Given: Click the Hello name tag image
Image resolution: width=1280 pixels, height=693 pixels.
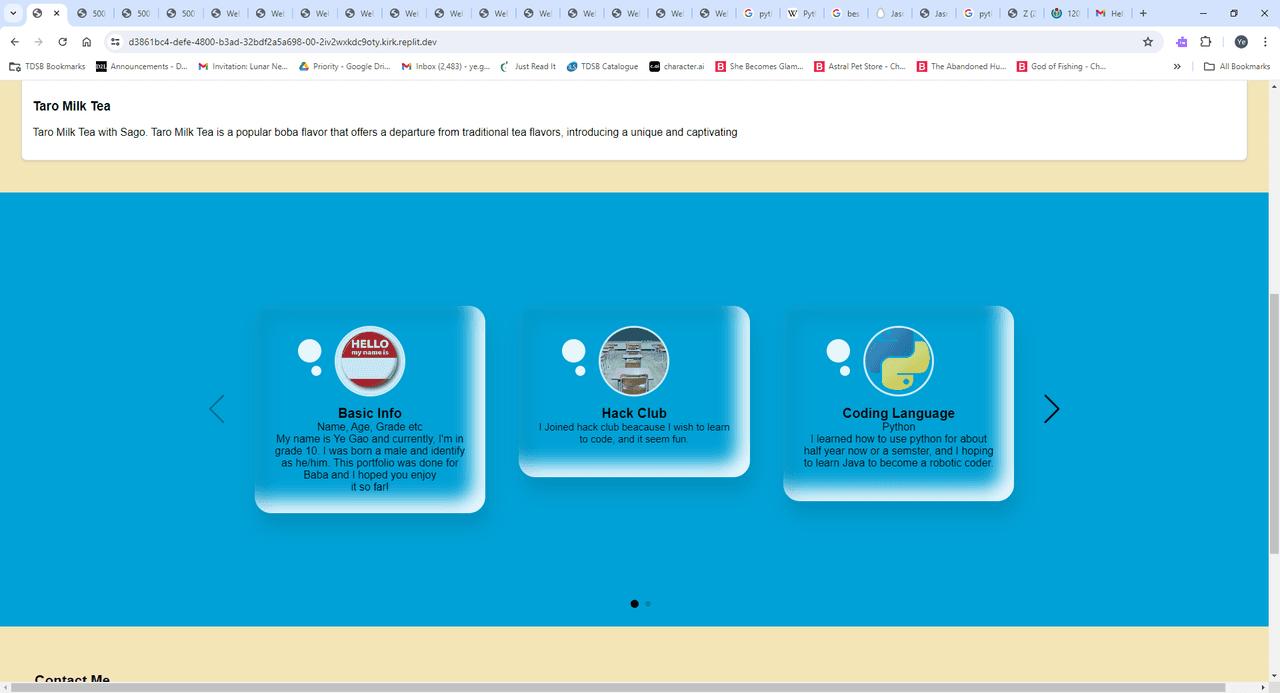Looking at the screenshot, I should [369, 361].
